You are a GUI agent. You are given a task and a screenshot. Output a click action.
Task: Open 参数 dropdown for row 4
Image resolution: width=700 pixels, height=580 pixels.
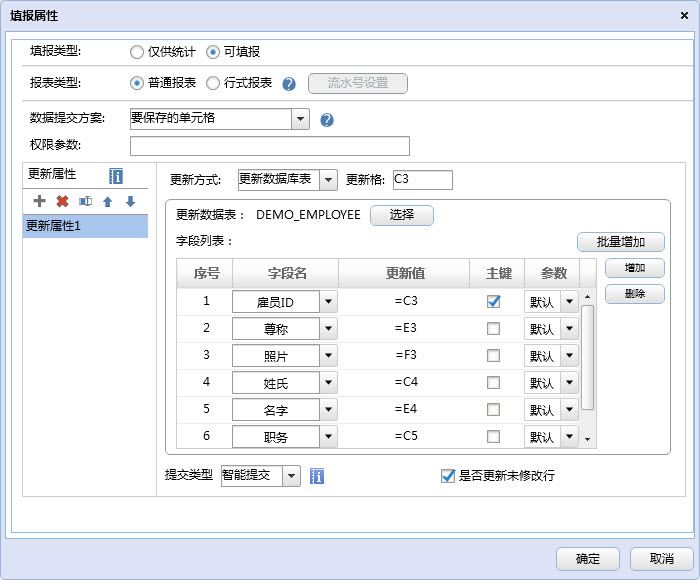pyautogui.click(x=569, y=383)
